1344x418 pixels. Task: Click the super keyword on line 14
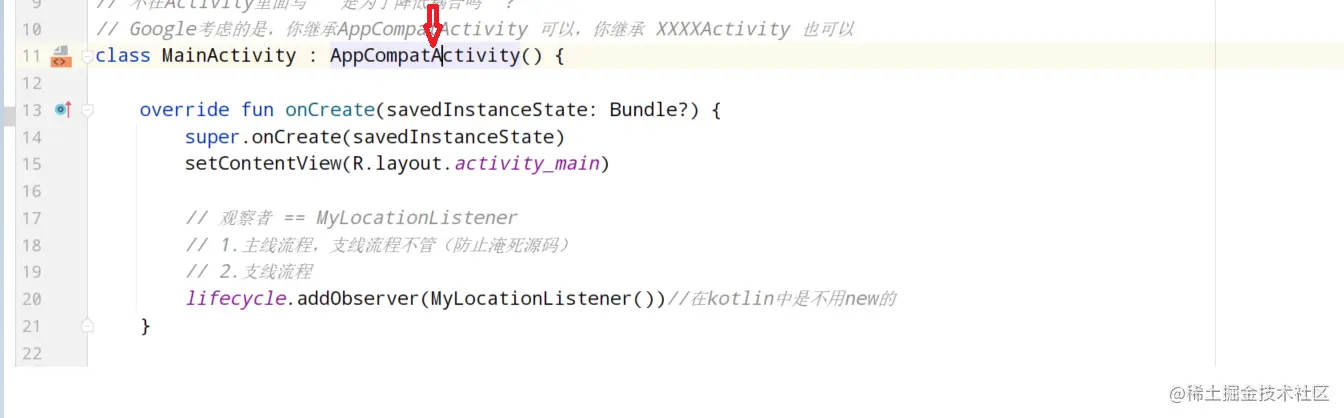[212, 137]
